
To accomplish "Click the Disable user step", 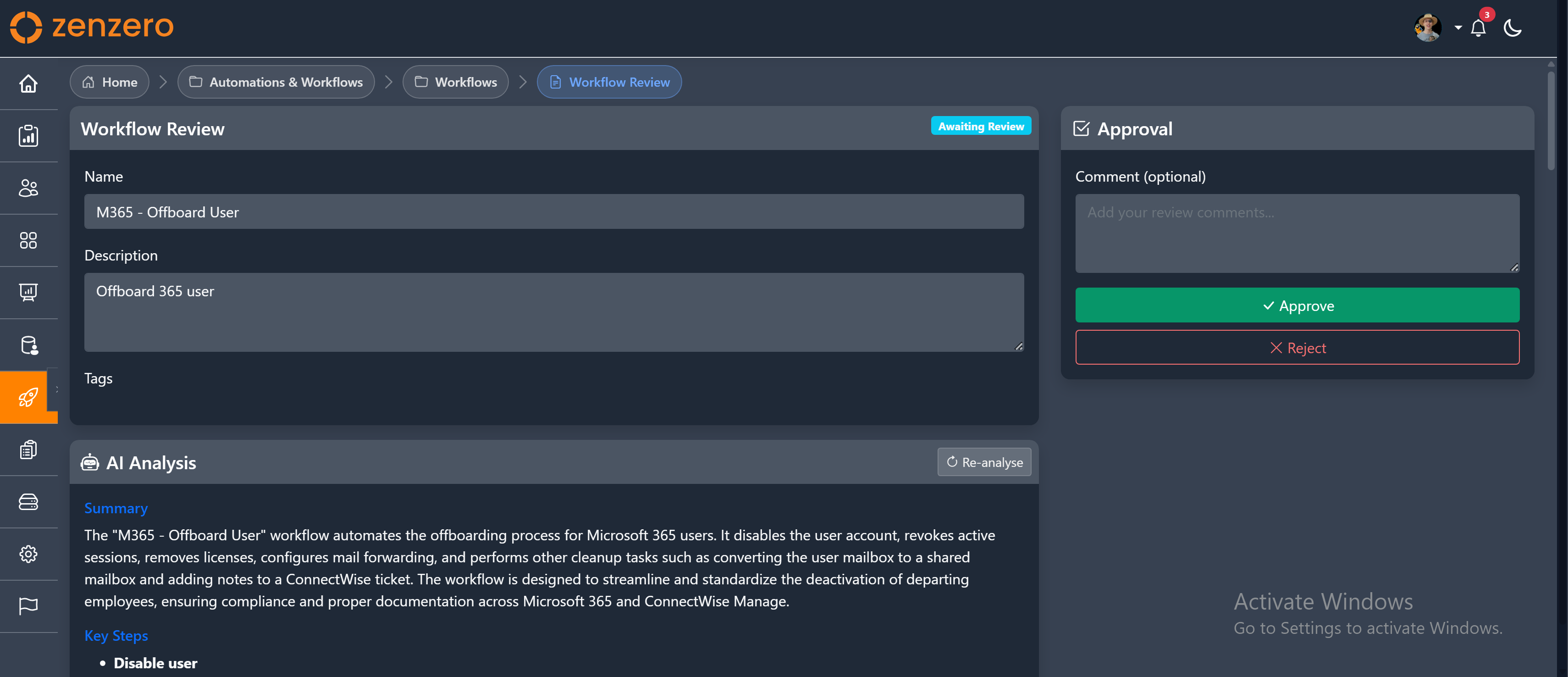I will [155, 663].
